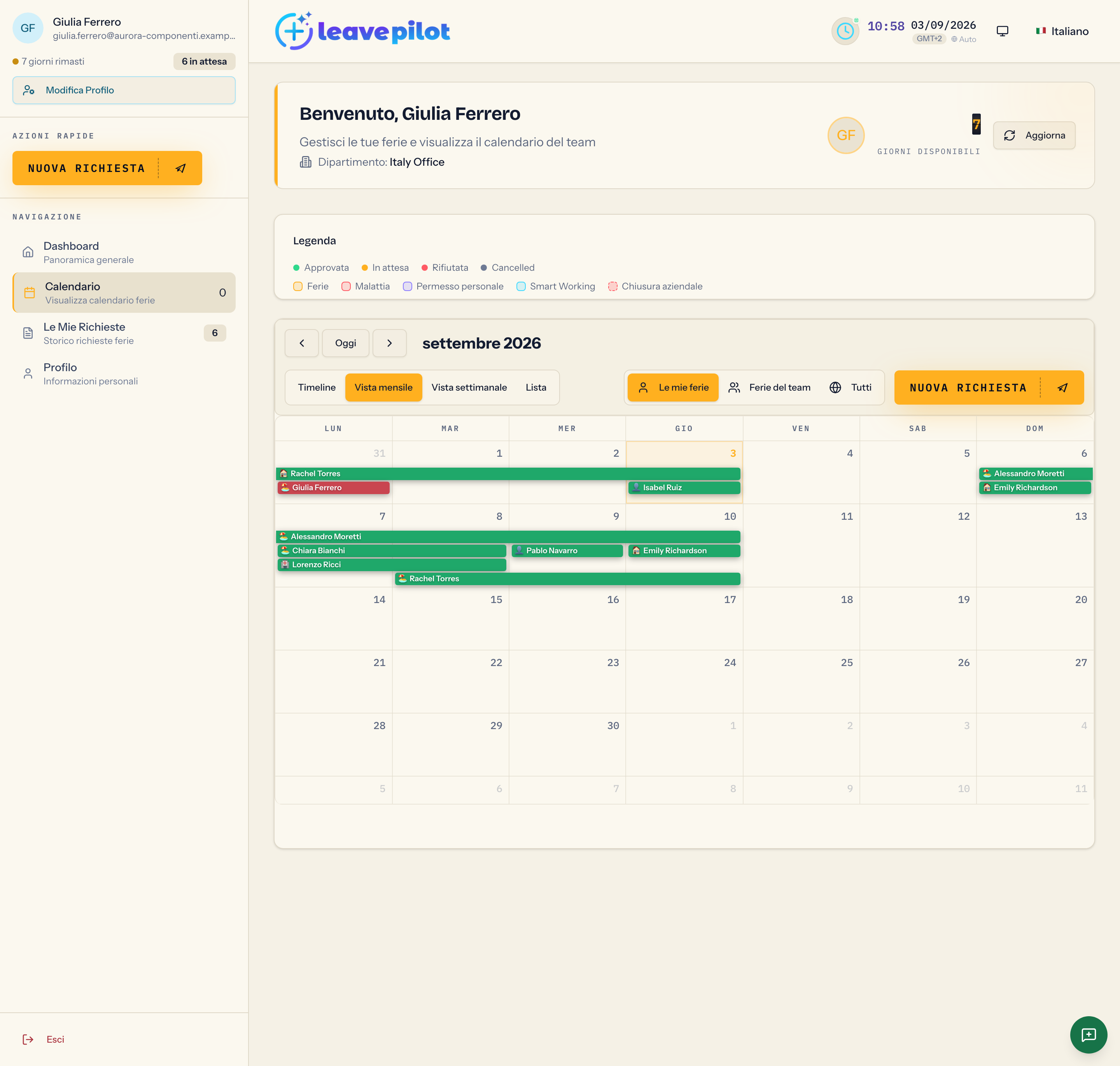Click the Ferie legend swatch

coord(297,286)
